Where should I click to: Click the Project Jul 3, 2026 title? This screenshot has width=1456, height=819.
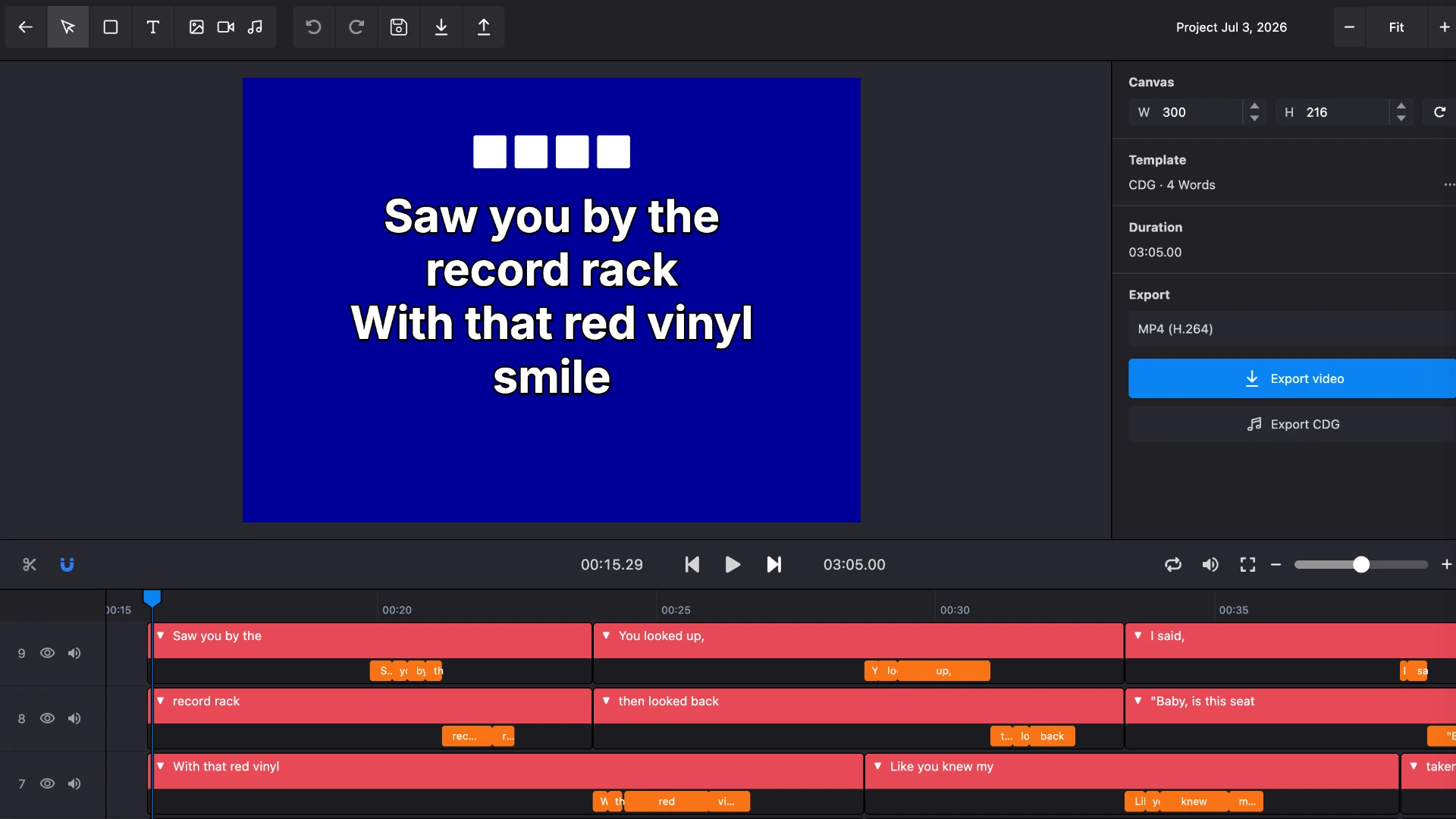1231,27
